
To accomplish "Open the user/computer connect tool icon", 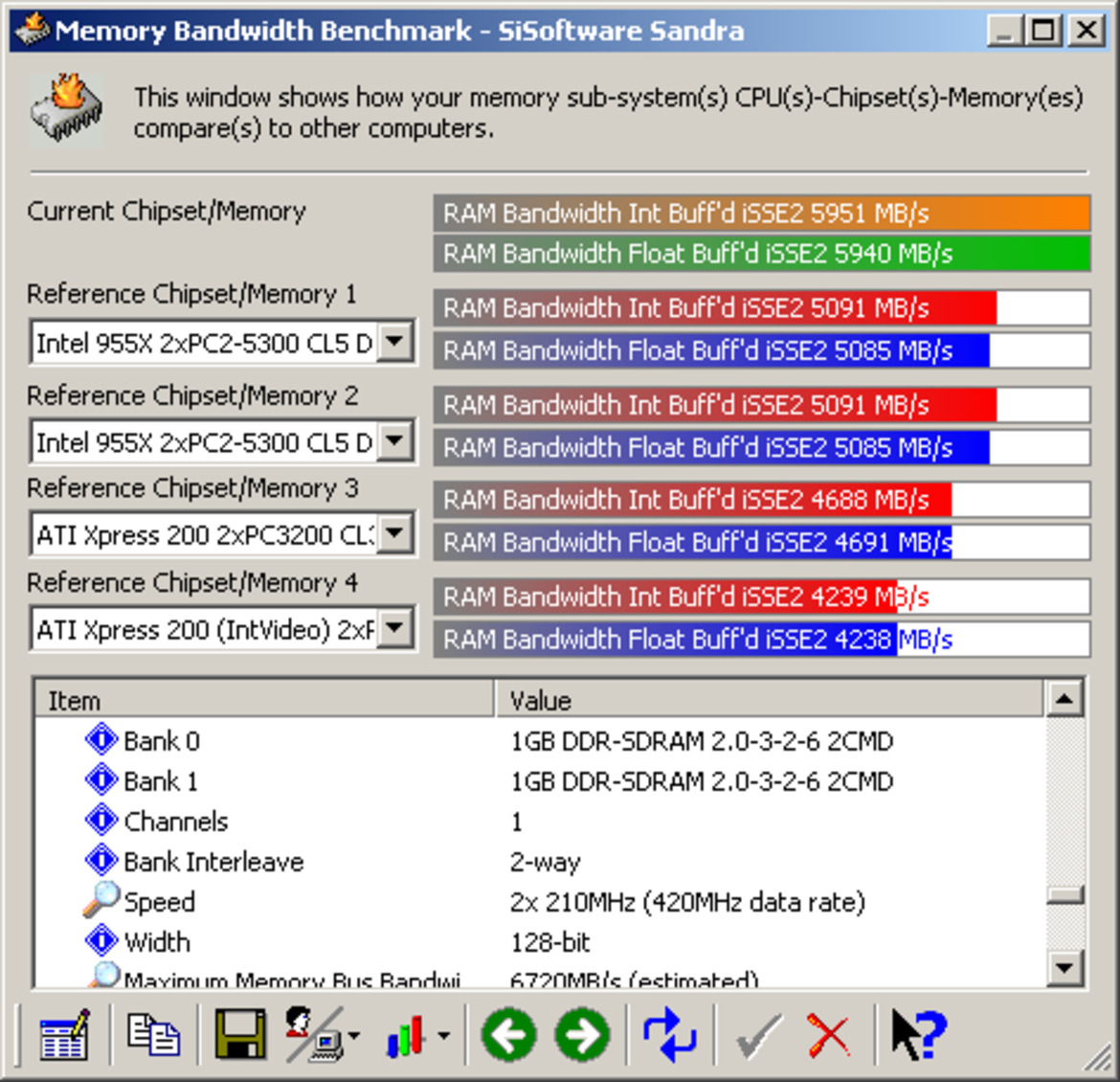I will coord(313,1034).
